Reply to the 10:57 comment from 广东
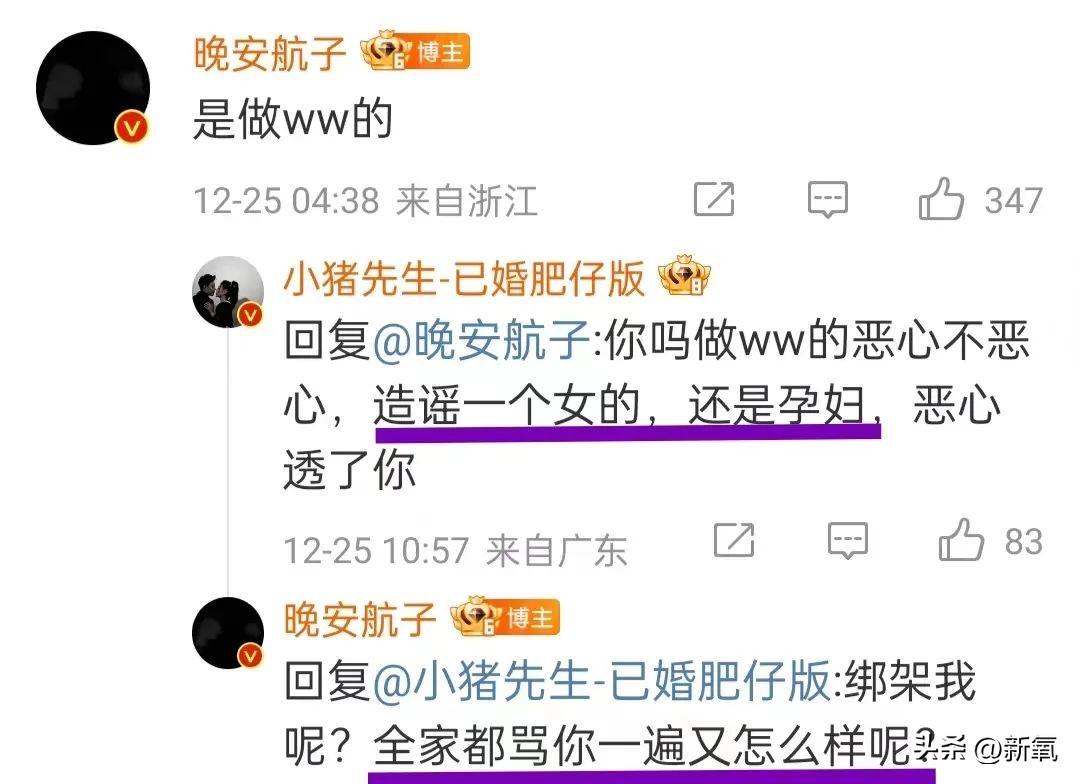The width and height of the screenshot is (1080, 784). [847, 540]
